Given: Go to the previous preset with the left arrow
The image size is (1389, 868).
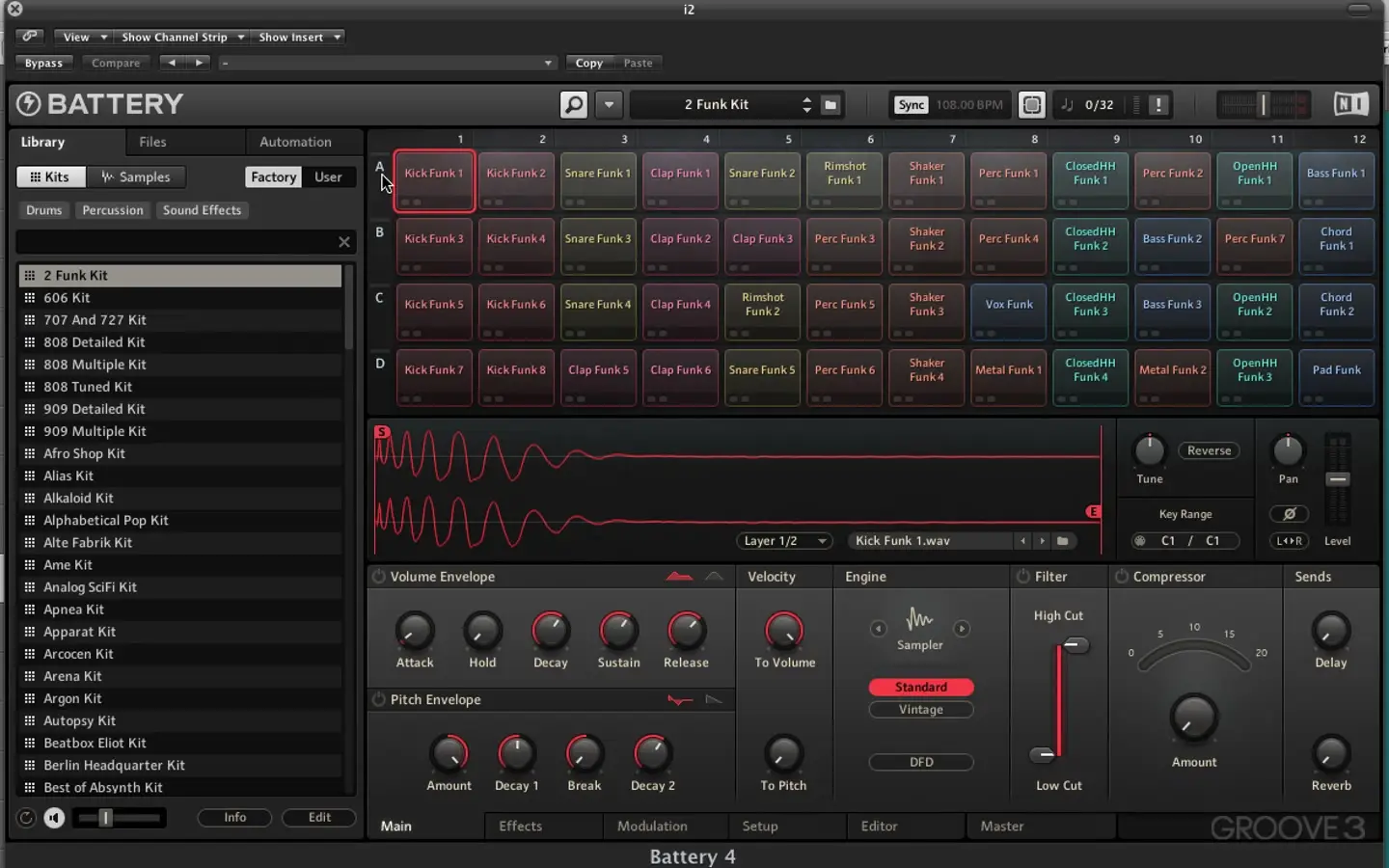Looking at the screenshot, I should click(172, 63).
